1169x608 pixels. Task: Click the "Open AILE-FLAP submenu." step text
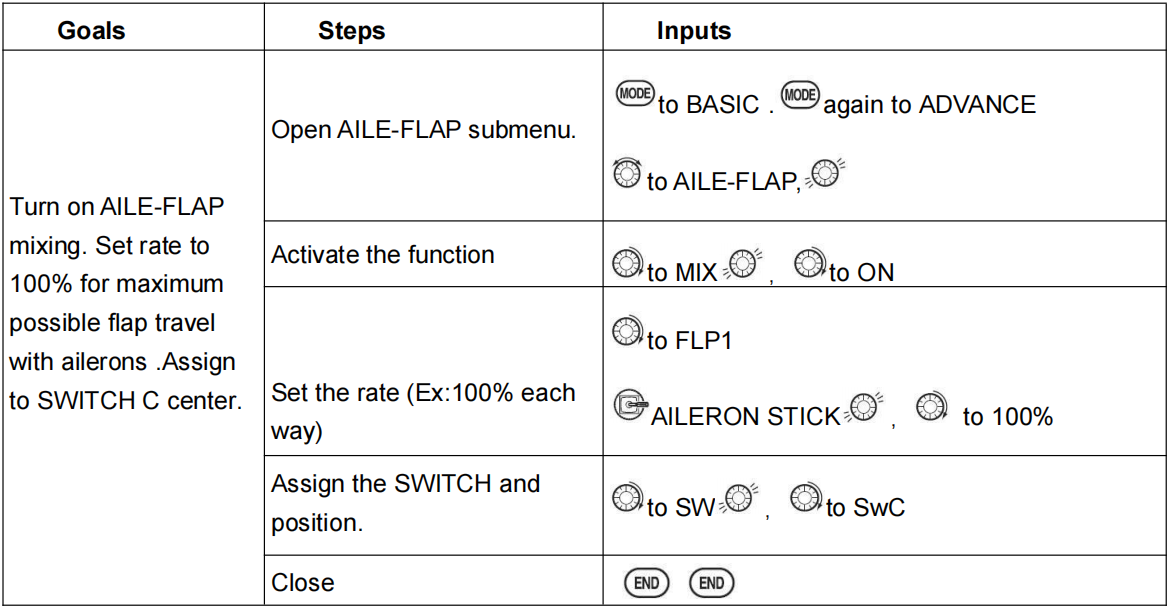424,130
